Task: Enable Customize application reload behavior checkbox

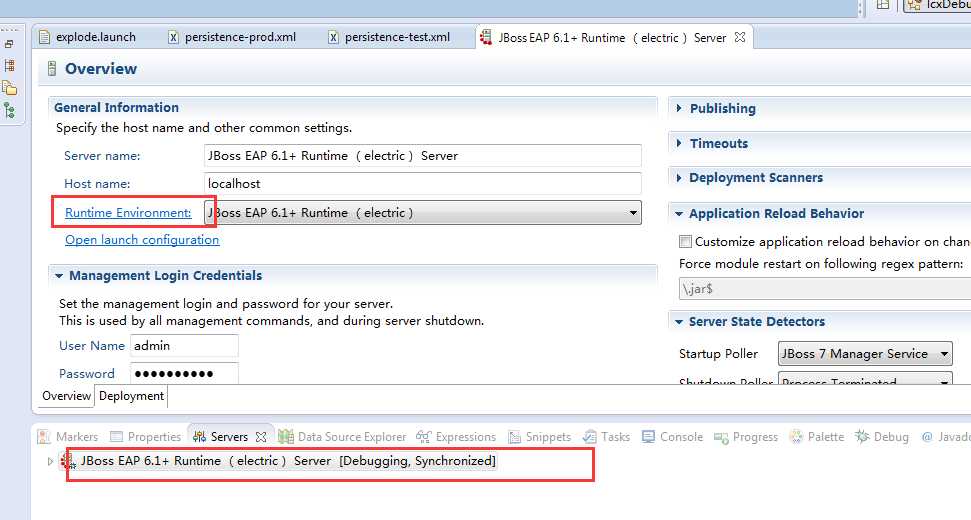Action: (686, 241)
